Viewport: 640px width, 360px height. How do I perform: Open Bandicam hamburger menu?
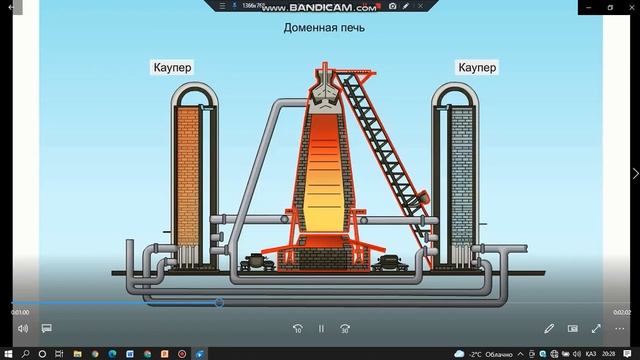(x=222, y=6)
